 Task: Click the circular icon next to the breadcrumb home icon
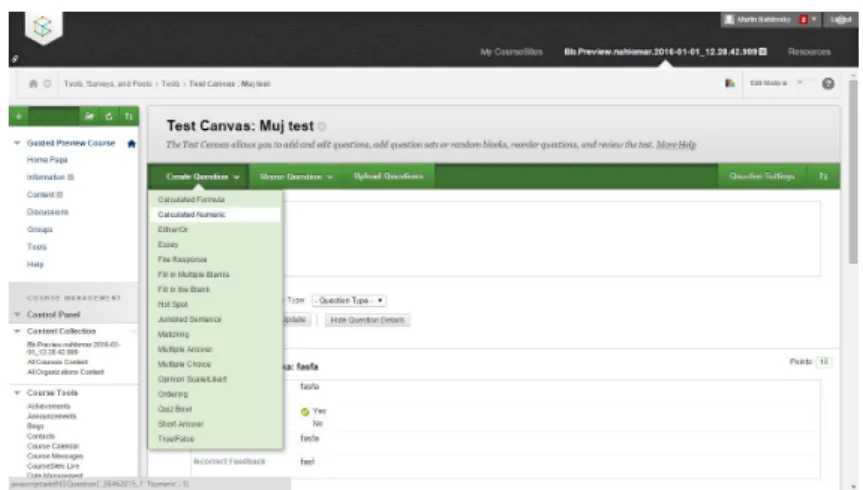tap(47, 84)
